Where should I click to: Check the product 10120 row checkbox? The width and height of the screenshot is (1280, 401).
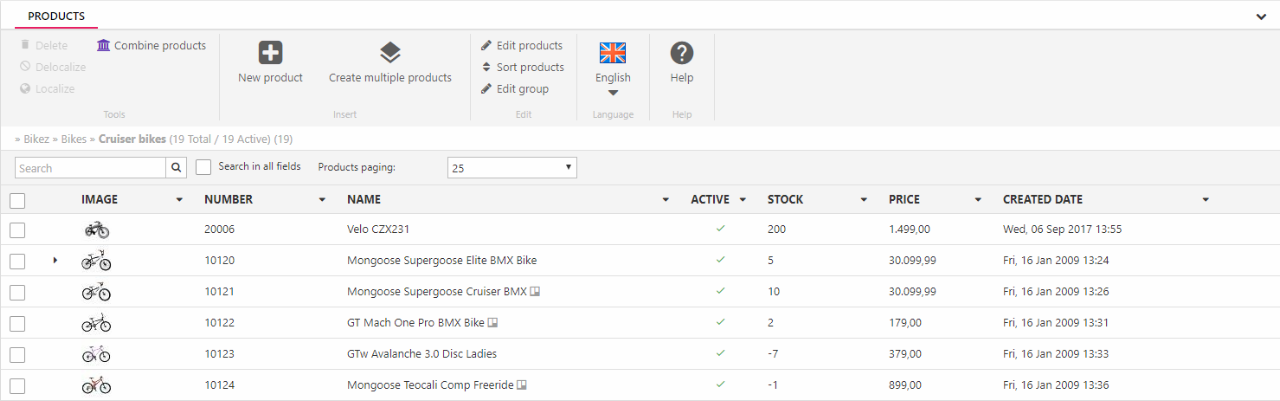click(x=17, y=261)
